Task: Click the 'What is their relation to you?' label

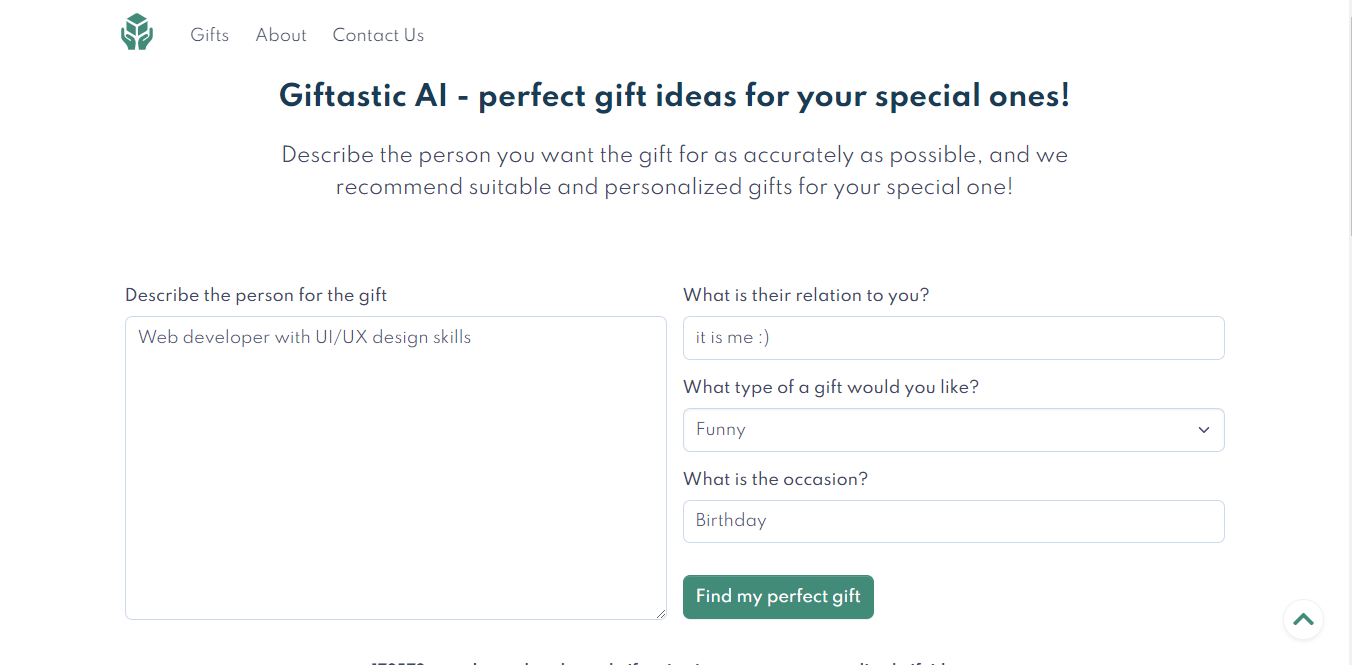Action: pyautogui.click(x=806, y=295)
